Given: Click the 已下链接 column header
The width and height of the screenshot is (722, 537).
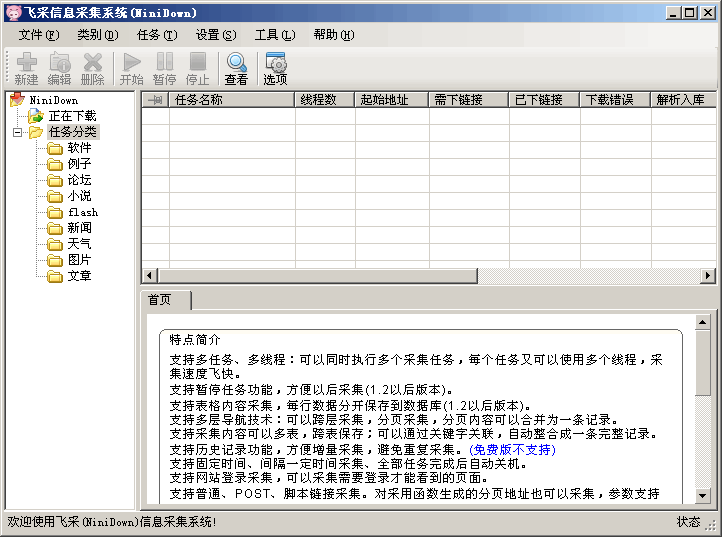Looking at the screenshot, I should pyautogui.click(x=545, y=99).
